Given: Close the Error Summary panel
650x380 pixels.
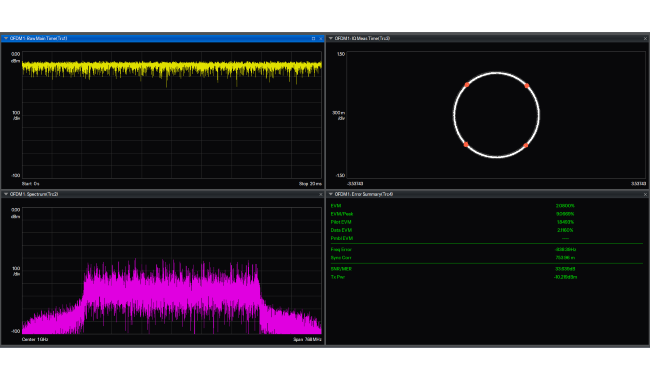Looking at the screenshot, I should coord(645,194).
